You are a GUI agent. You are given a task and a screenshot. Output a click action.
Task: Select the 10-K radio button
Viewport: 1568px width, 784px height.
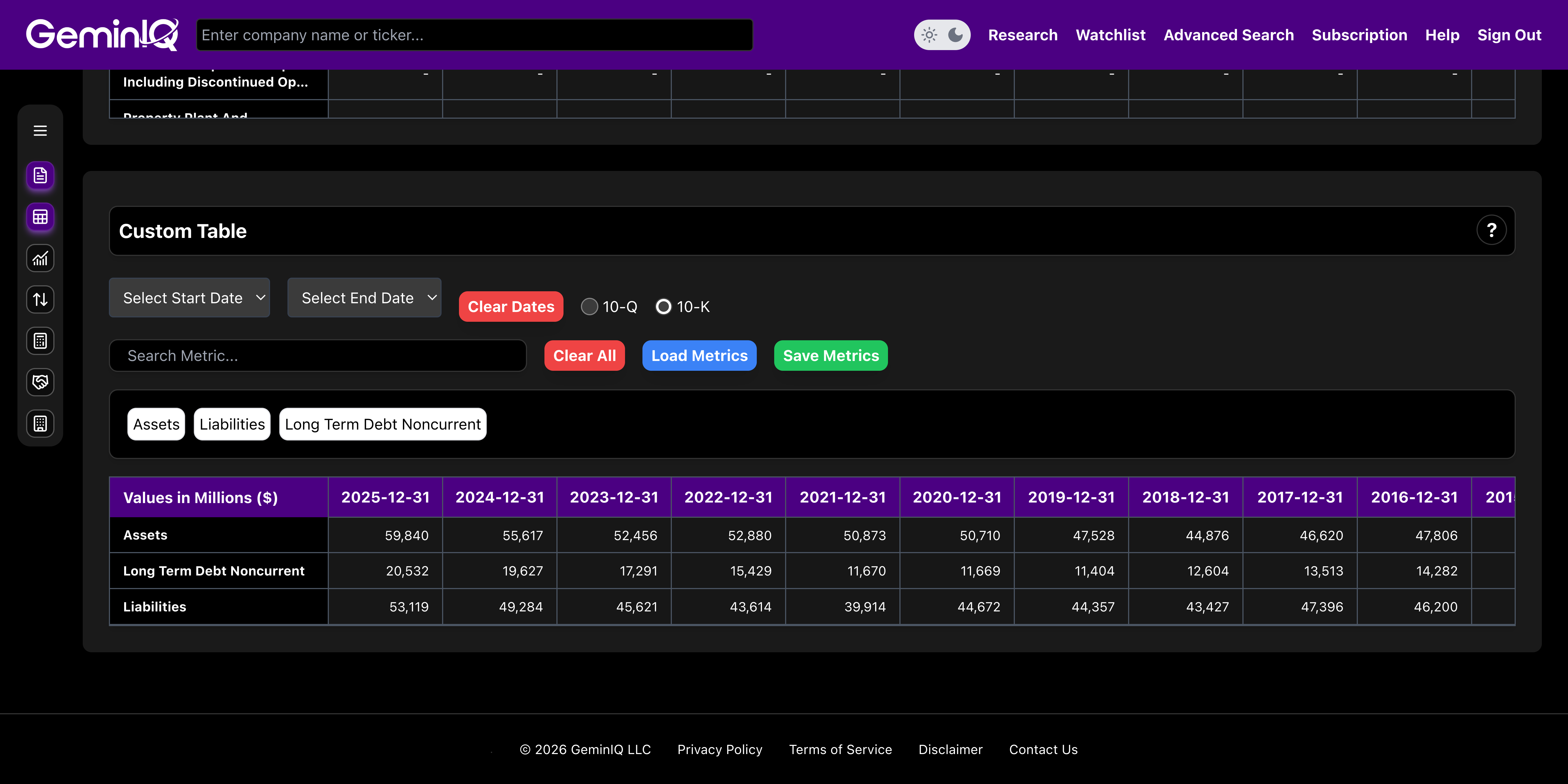tap(663, 307)
